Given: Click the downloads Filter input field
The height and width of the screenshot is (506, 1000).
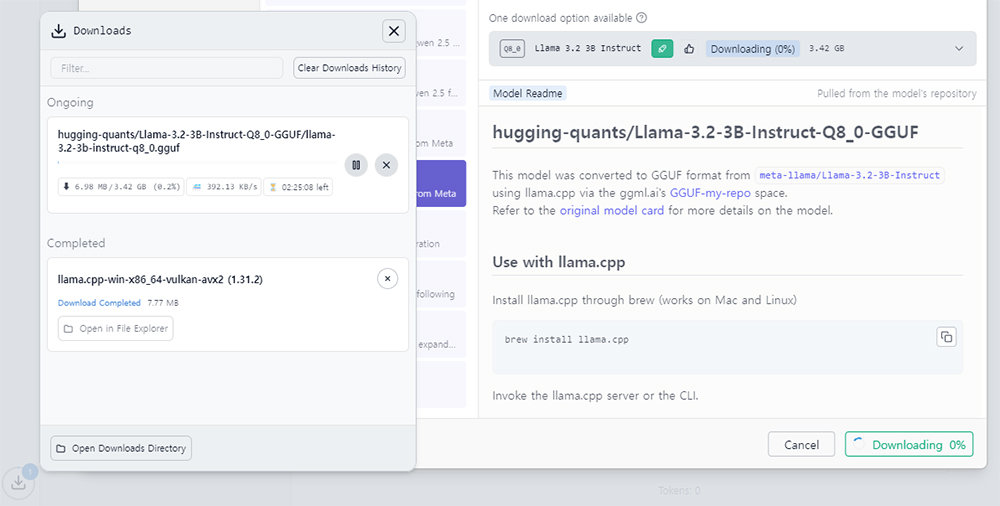Looking at the screenshot, I should [167, 68].
